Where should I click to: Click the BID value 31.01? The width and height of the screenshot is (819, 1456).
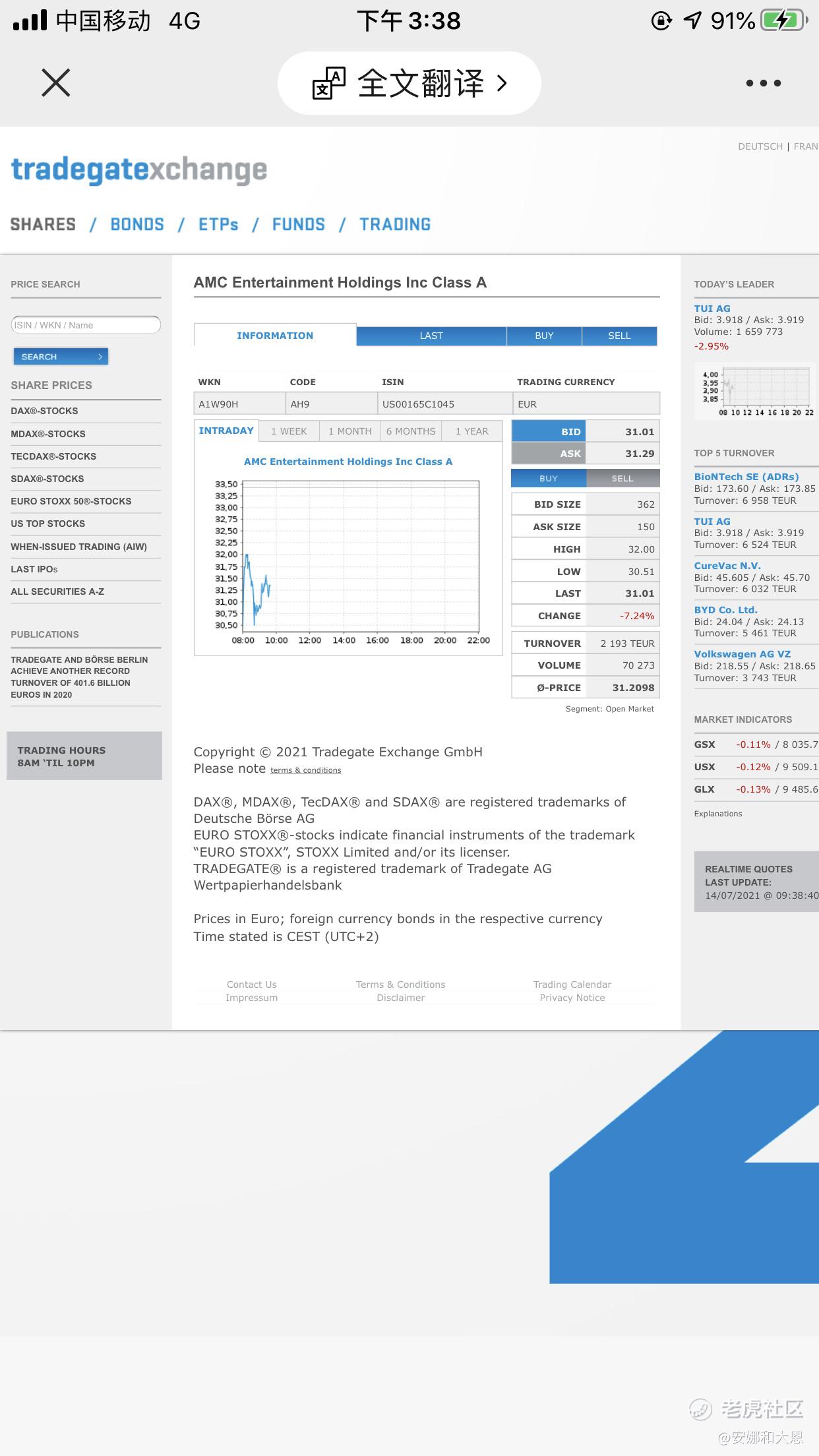(x=640, y=432)
